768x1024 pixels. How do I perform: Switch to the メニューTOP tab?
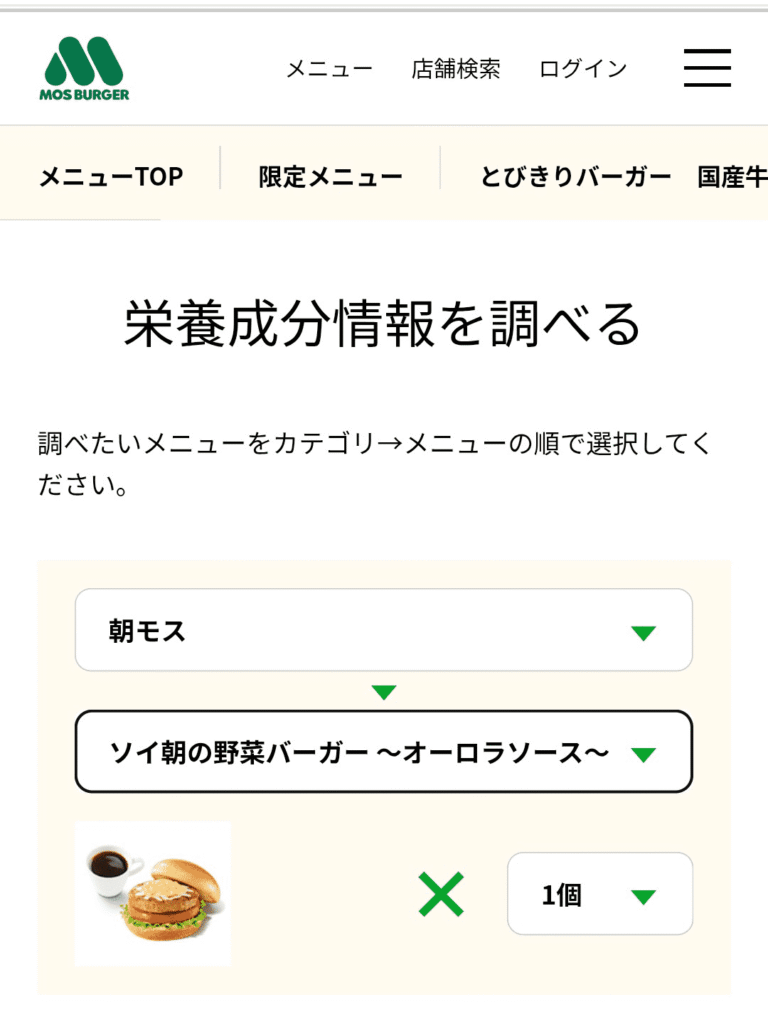click(111, 177)
